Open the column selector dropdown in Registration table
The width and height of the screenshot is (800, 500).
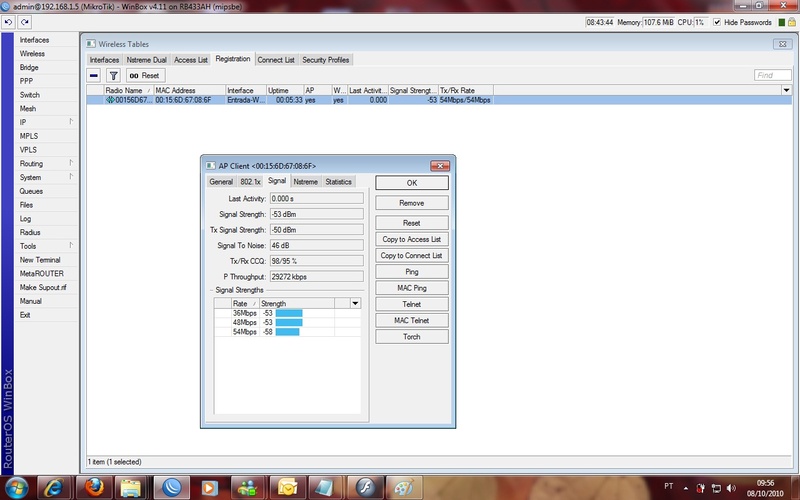point(786,90)
